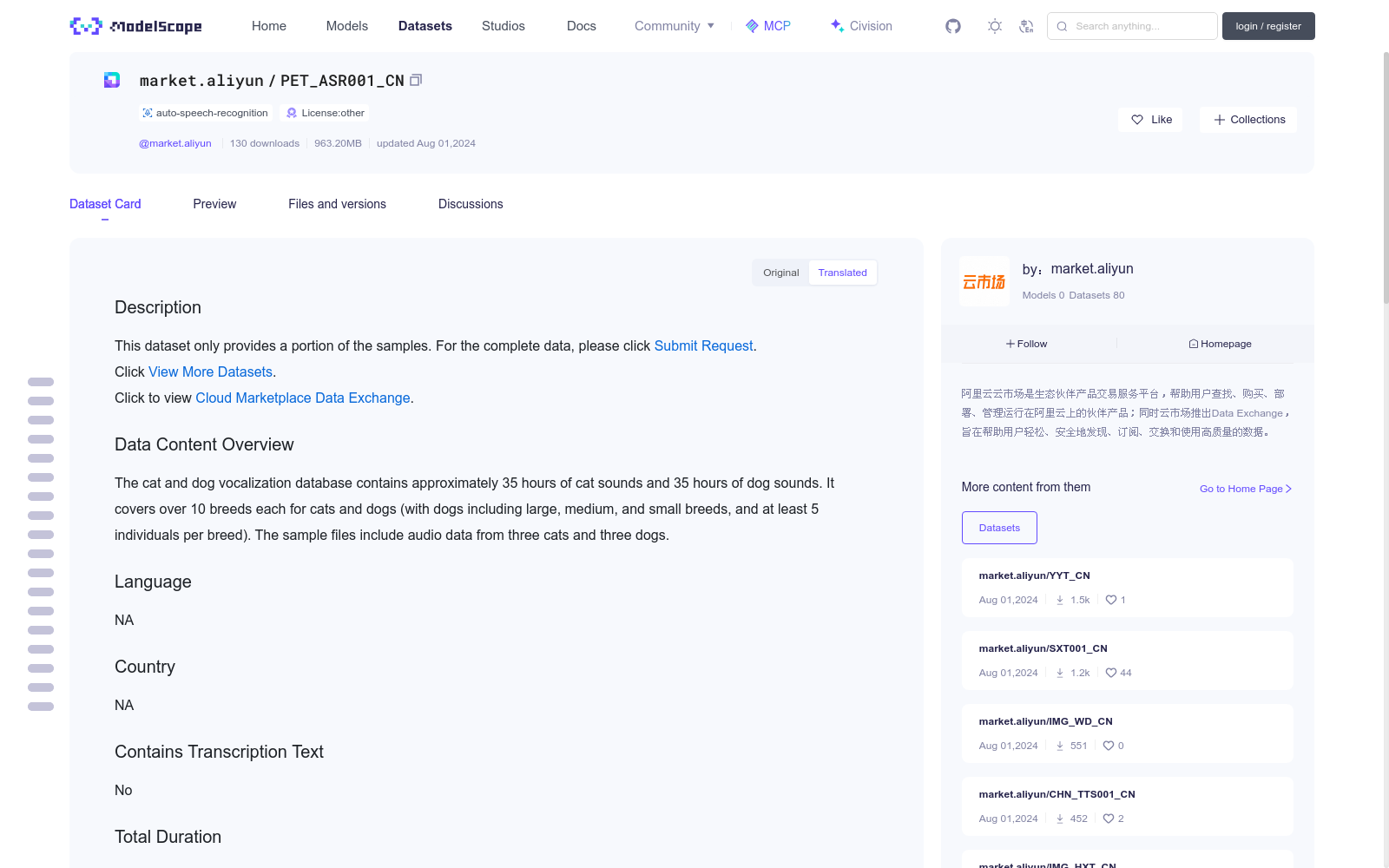Jump using first outline marker on left
This screenshot has height=868, width=1389.
click(x=41, y=382)
